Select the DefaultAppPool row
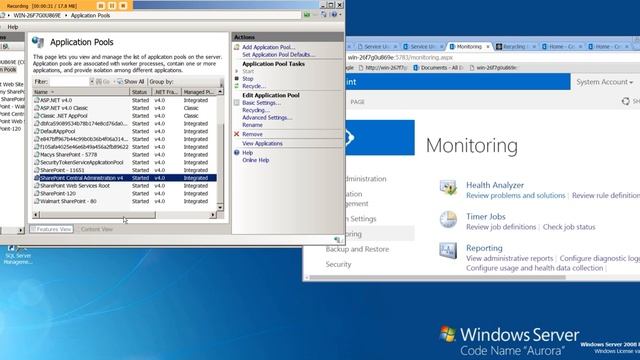Screen dimensions: 640x360 click(124, 131)
